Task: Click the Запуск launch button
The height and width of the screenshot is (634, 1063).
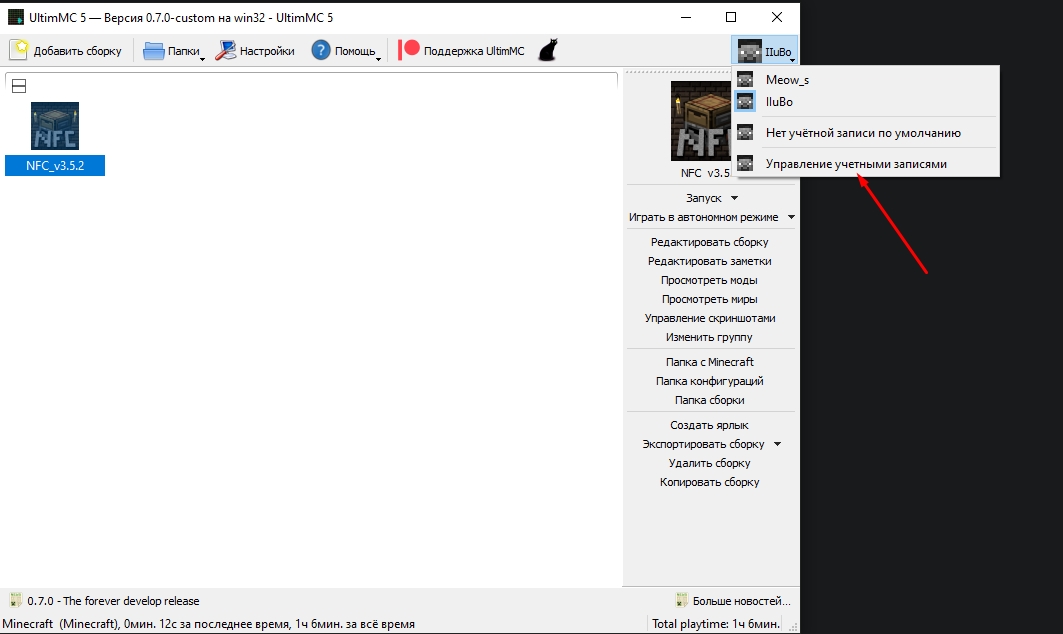Action: pyautogui.click(x=703, y=198)
